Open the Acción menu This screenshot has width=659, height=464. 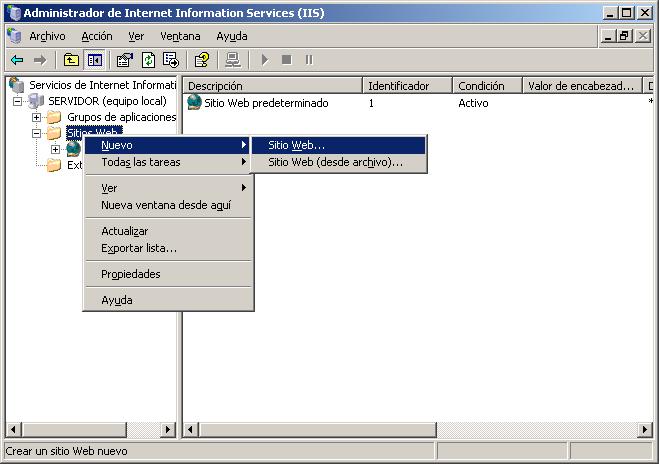pyautogui.click(x=97, y=37)
